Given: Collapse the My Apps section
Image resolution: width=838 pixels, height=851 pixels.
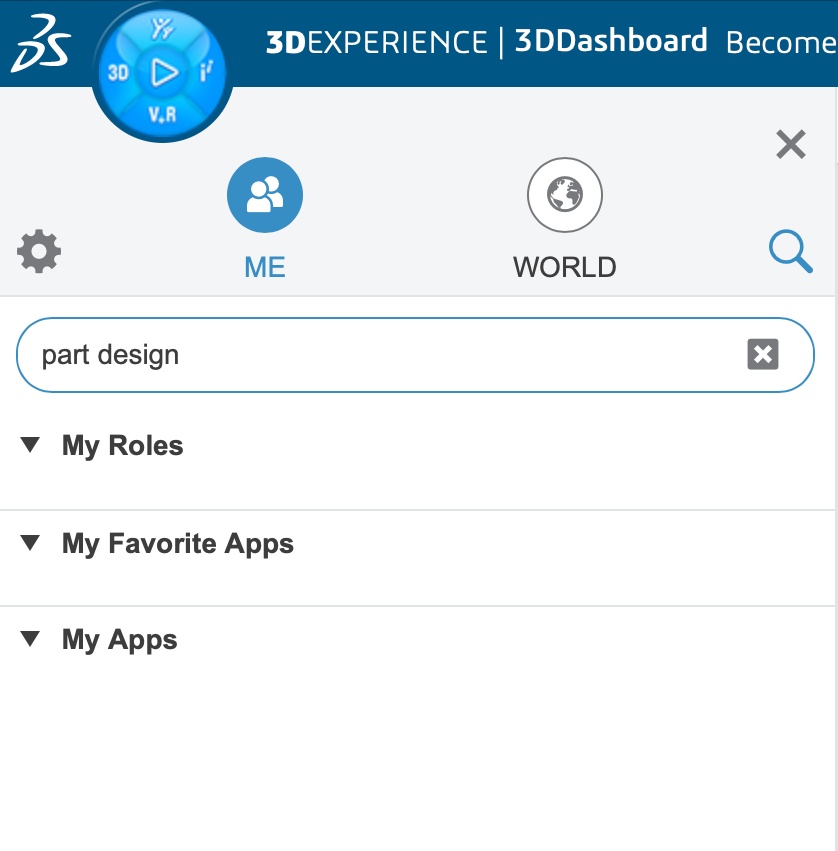Looking at the screenshot, I should pos(30,639).
